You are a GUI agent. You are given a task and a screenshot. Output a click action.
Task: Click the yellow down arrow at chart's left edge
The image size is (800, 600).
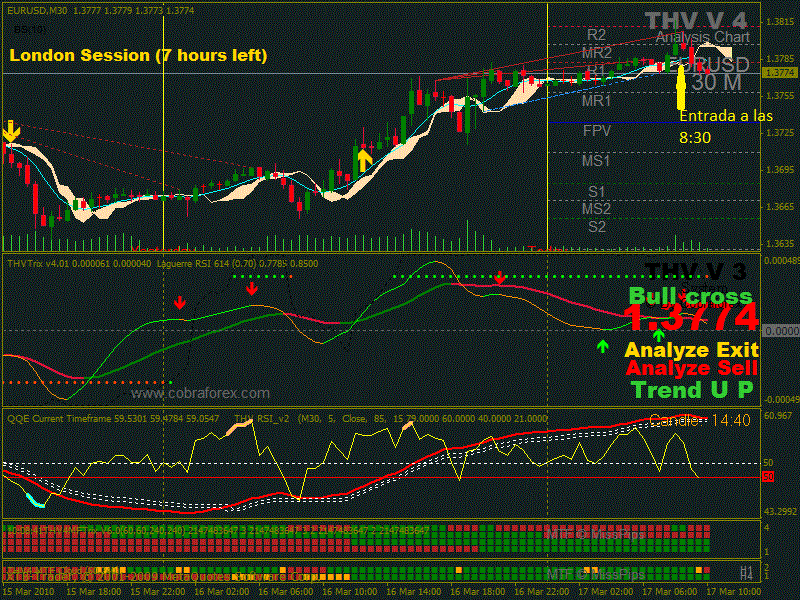[x=10, y=131]
